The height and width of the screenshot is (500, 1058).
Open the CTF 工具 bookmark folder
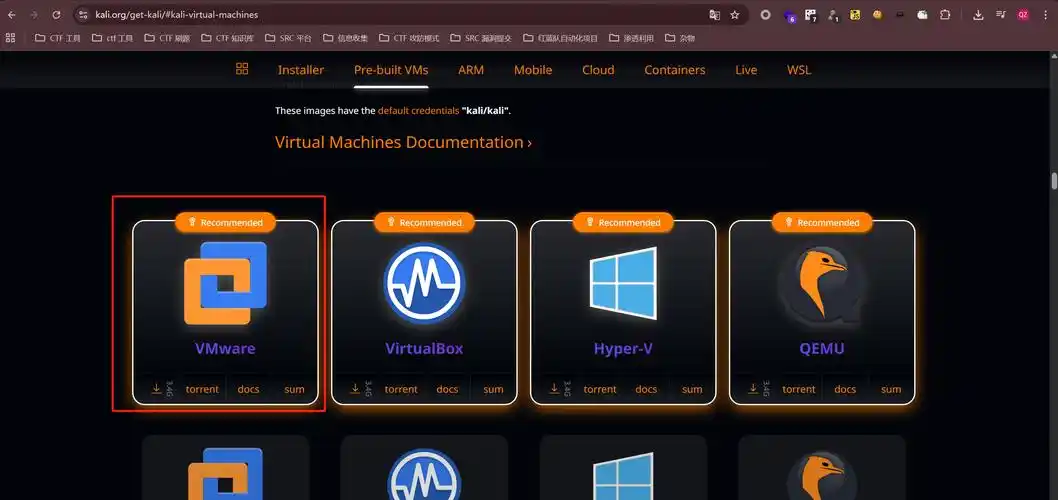(57, 38)
